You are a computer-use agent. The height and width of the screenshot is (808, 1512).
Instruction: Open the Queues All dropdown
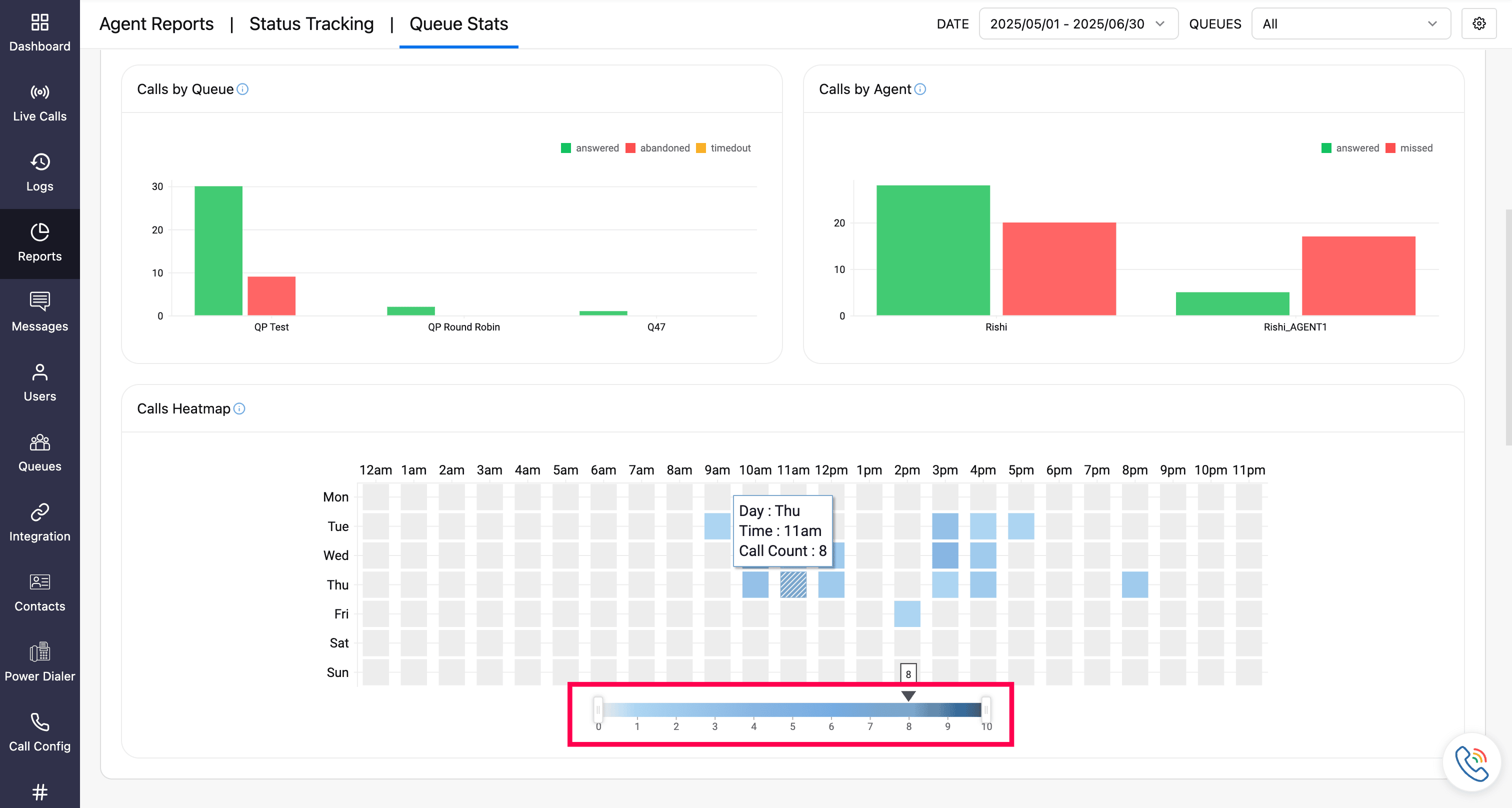coord(1350,24)
